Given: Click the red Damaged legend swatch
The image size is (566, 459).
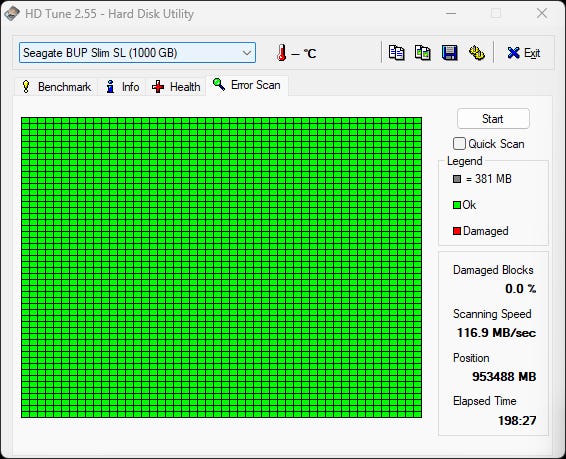Looking at the screenshot, I should coord(457,231).
